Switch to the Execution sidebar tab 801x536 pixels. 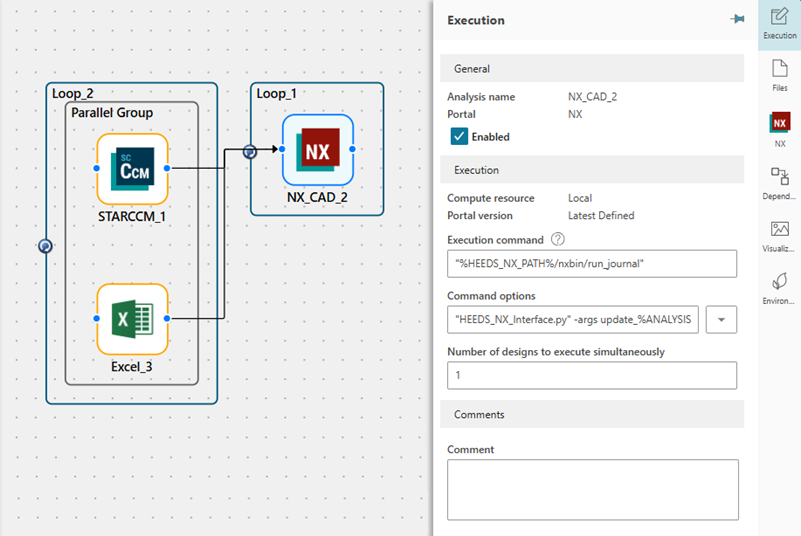(x=779, y=22)
